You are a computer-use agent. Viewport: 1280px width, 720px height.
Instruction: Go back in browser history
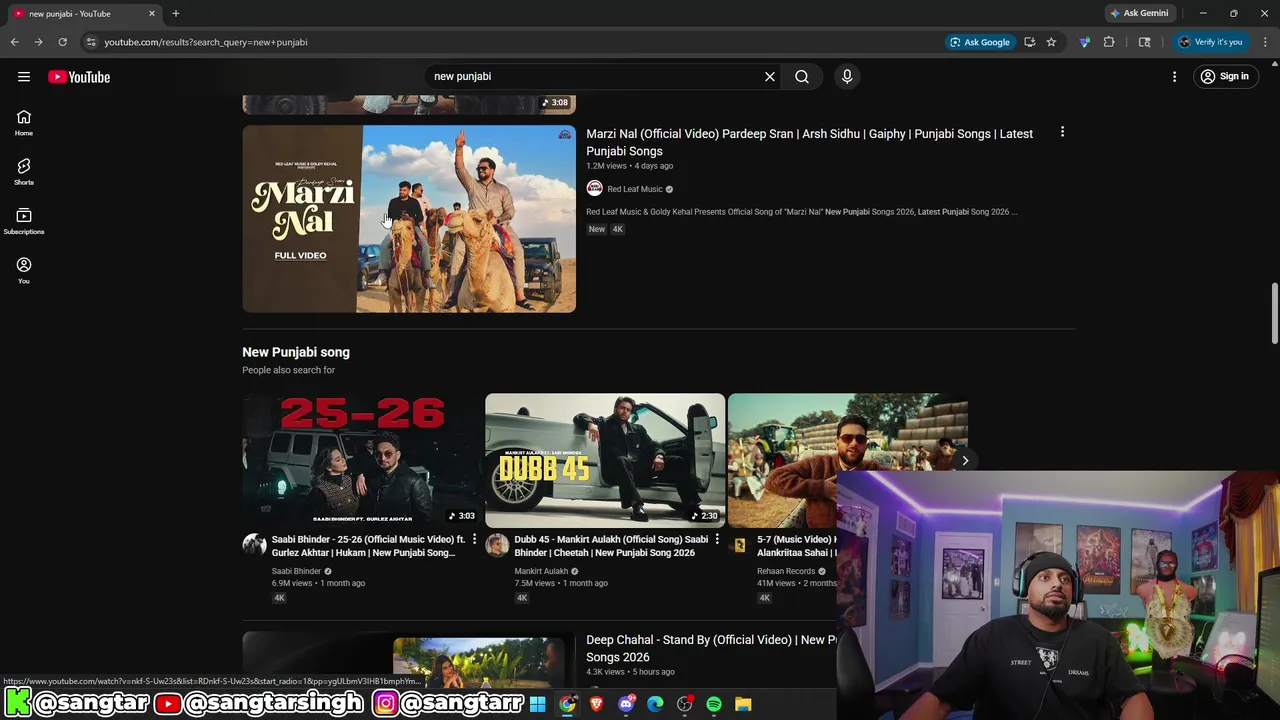coord(14,42)
